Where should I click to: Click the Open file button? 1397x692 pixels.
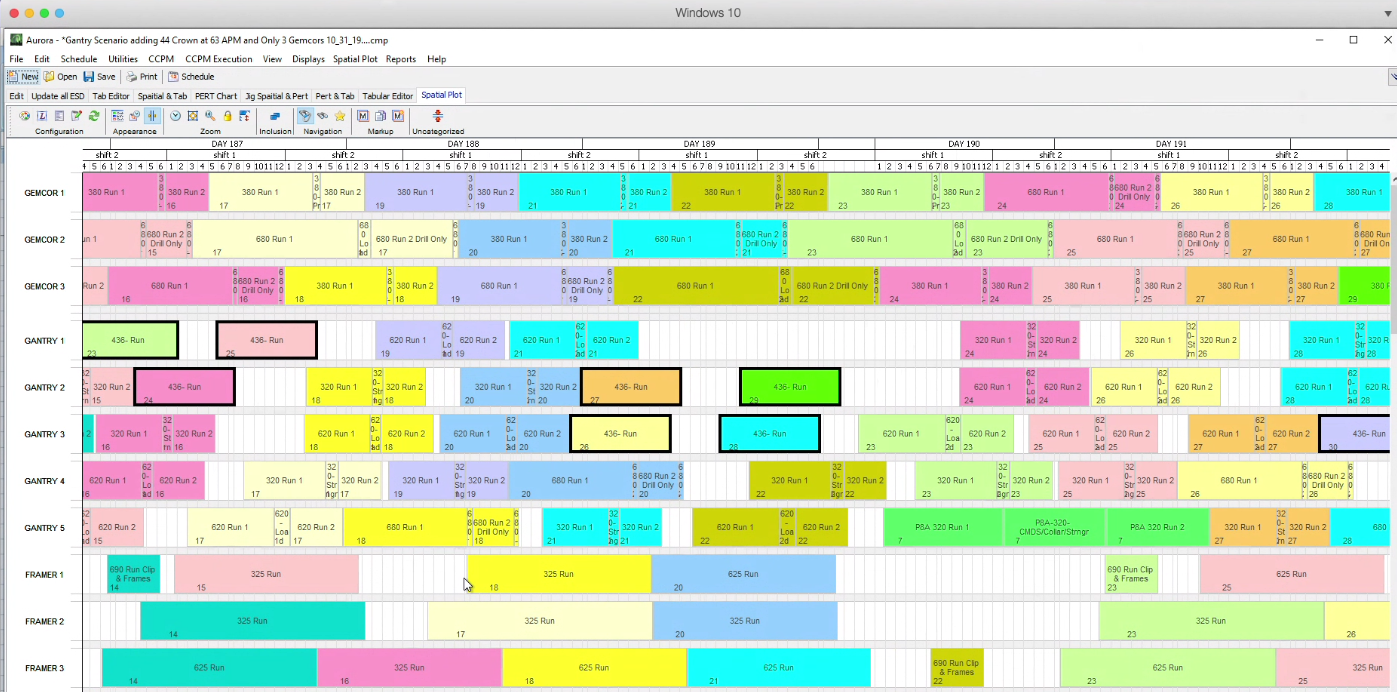[x=60, y=76]
